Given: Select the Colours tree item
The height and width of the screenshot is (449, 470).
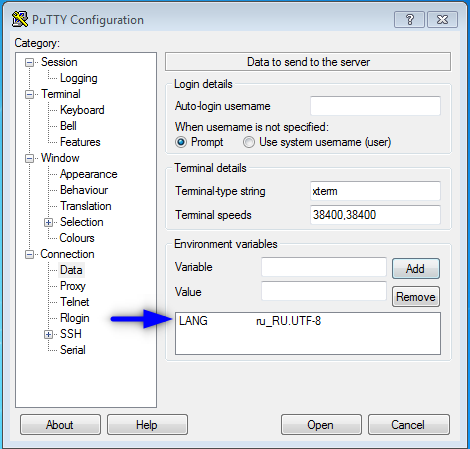Looking at the screenshot, I should coord(77,238).
